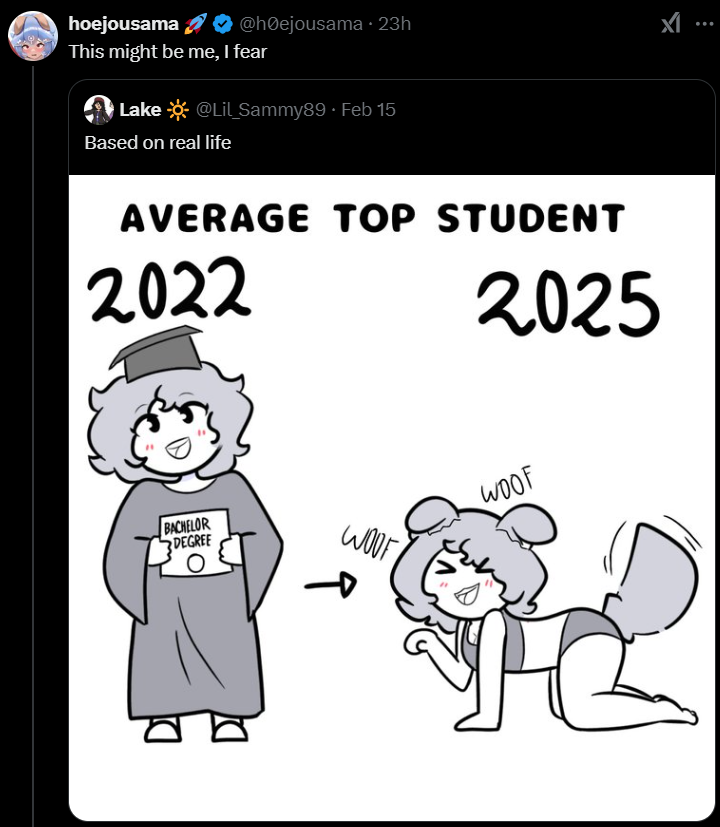Viewport: 720px width, 827px height.
Task: Click the hoejousama display name
Action: (x=123, y=23)
